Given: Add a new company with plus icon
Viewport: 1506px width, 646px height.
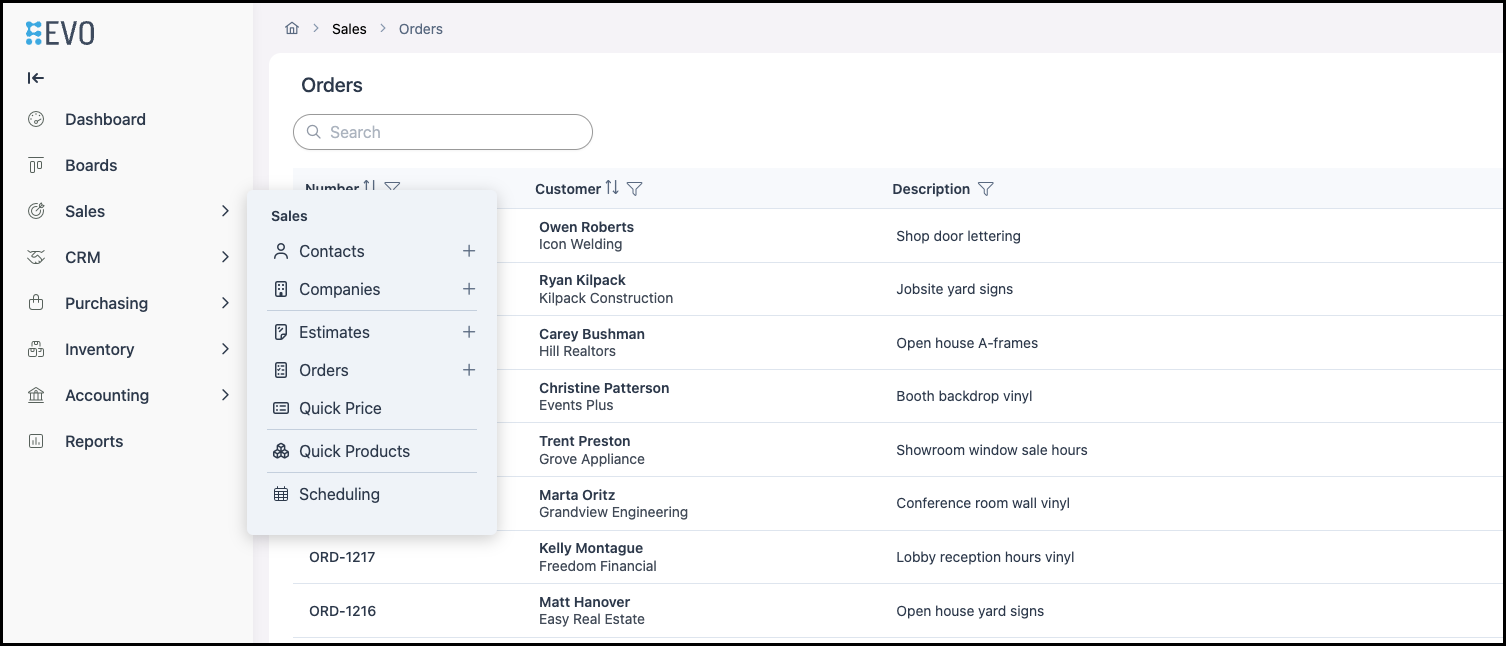Looking at the screenshot, I should tap(469, 289).
